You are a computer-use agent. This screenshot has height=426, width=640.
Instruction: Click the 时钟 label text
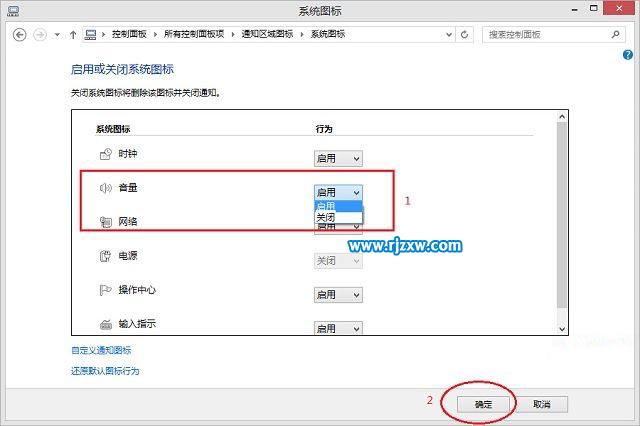click(128, 154)
